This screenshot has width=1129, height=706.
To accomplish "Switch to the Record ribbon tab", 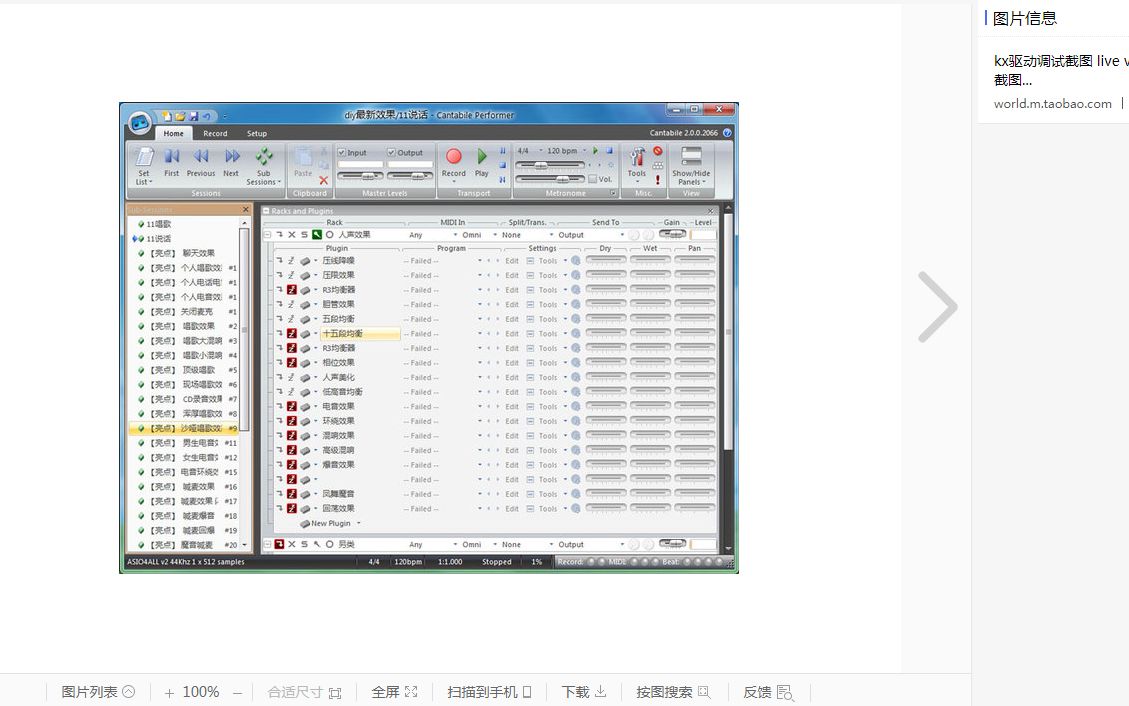I will [x=214, y=133].
